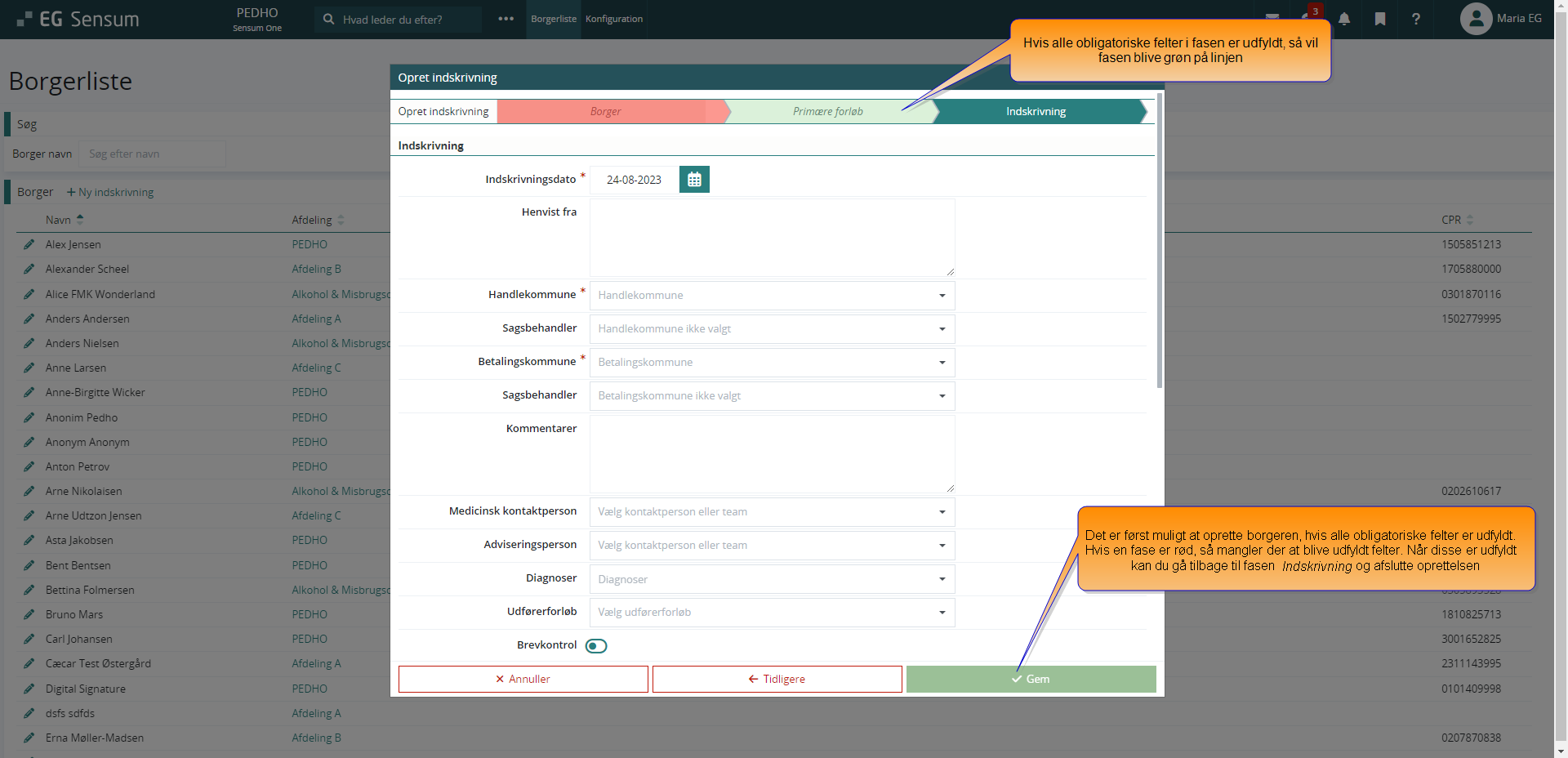Expand the Handlekommune dropdown
Image resolution: width=1568 pixels, height=758 pixels.
(772, 296)
